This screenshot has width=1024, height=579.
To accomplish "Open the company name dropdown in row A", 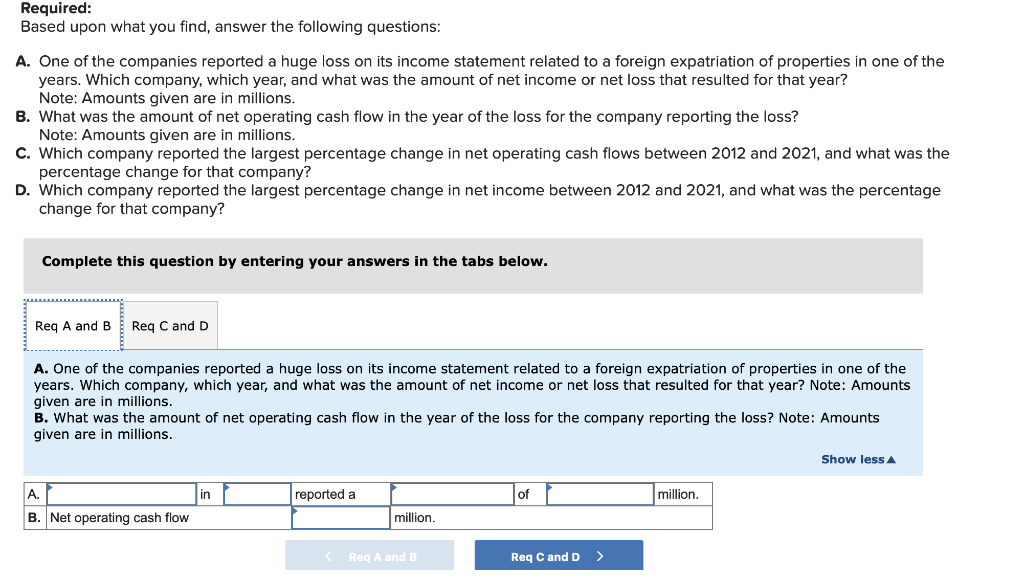I will [120, 494].
